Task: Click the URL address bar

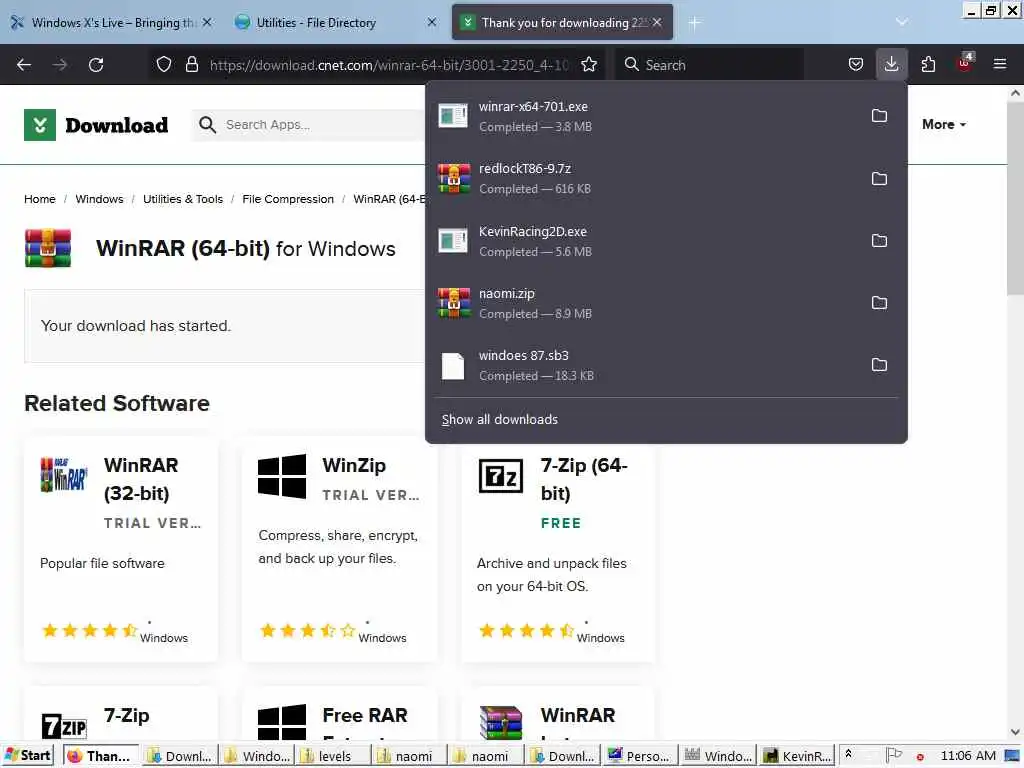Action: coord(389,65)
